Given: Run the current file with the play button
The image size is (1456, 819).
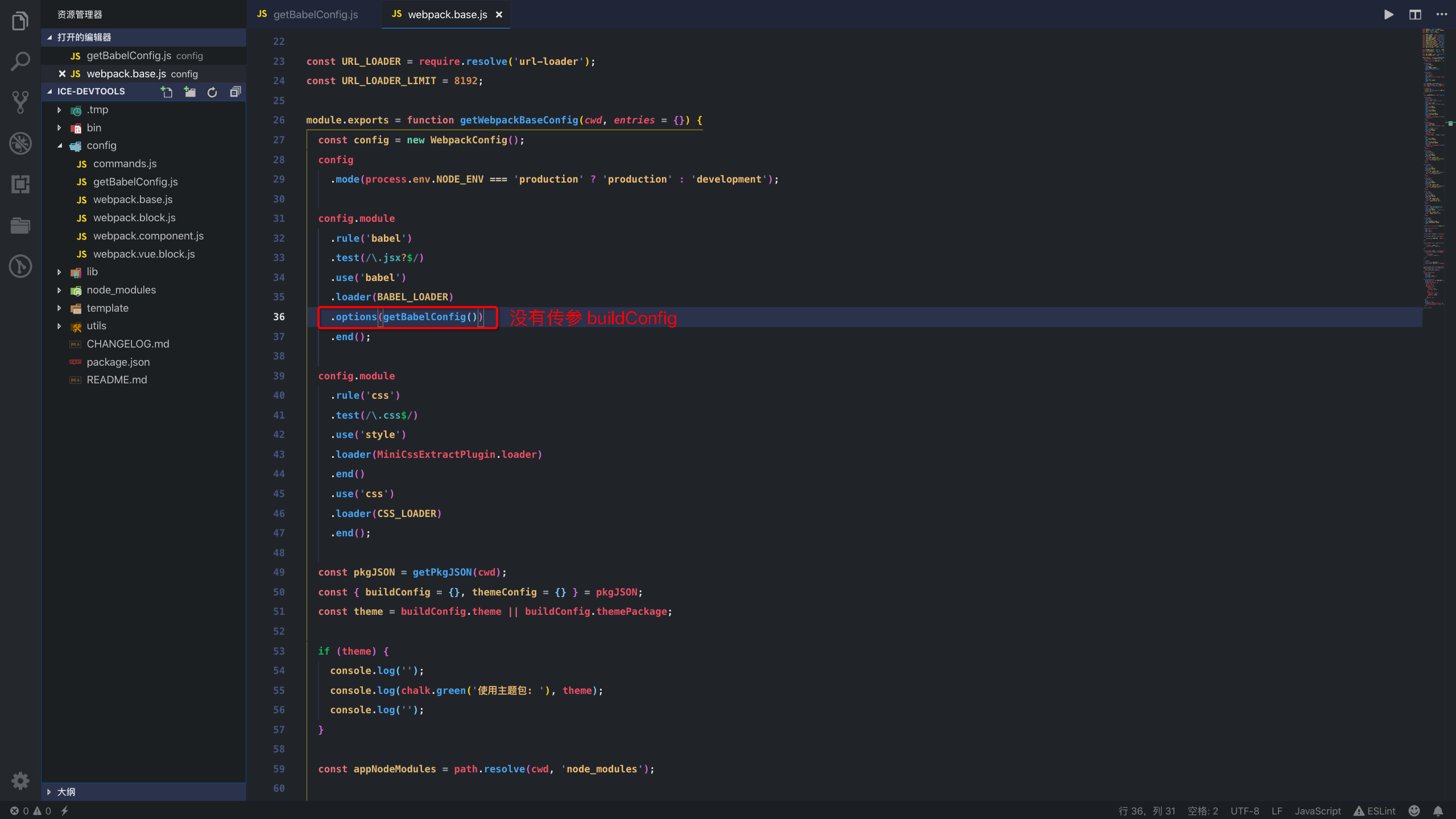Looking at the screenshot, I should click(1388, 14).
